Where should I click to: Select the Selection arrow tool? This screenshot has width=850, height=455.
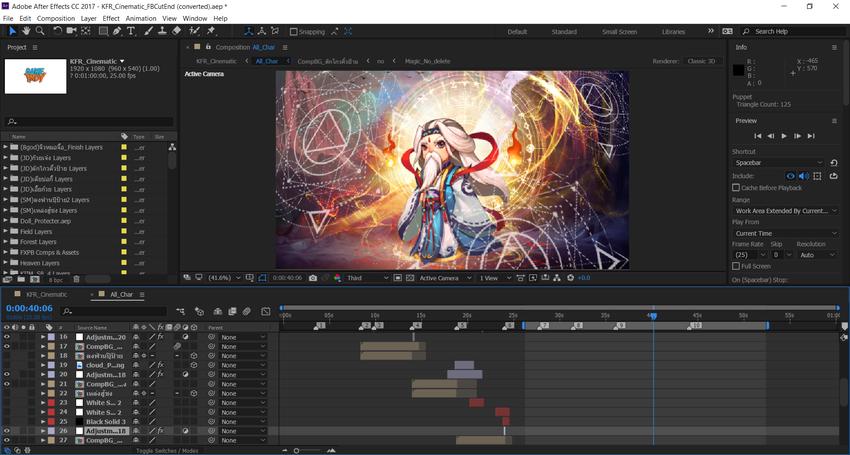pos(13,31)
